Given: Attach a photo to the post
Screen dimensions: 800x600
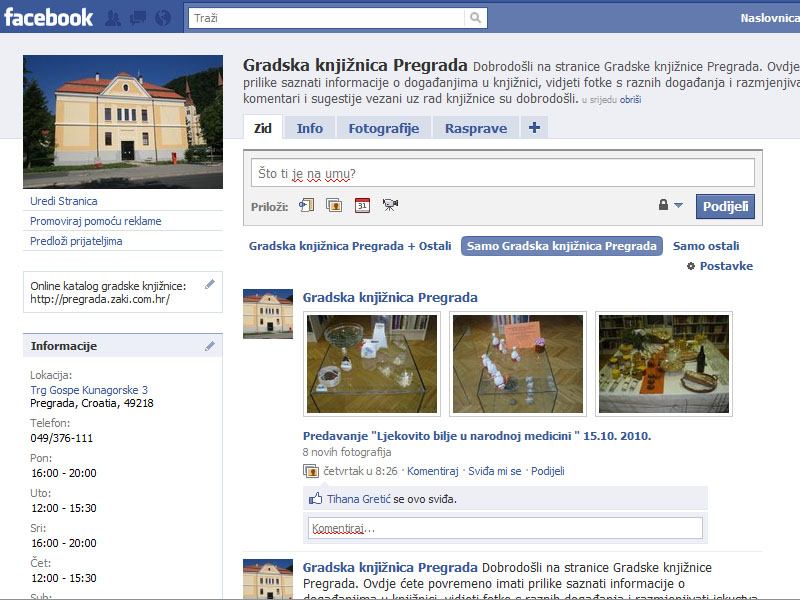Looking at the screenshot, I should 334,205.
